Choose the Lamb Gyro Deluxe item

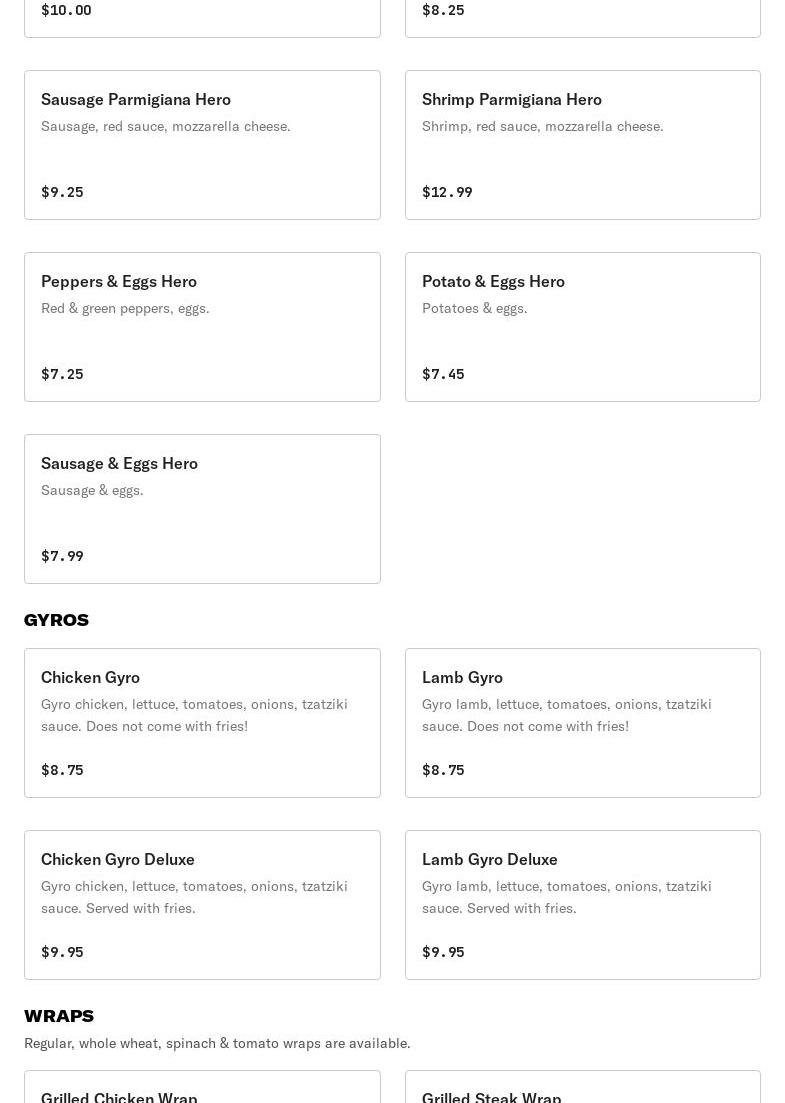pos(582,905)
